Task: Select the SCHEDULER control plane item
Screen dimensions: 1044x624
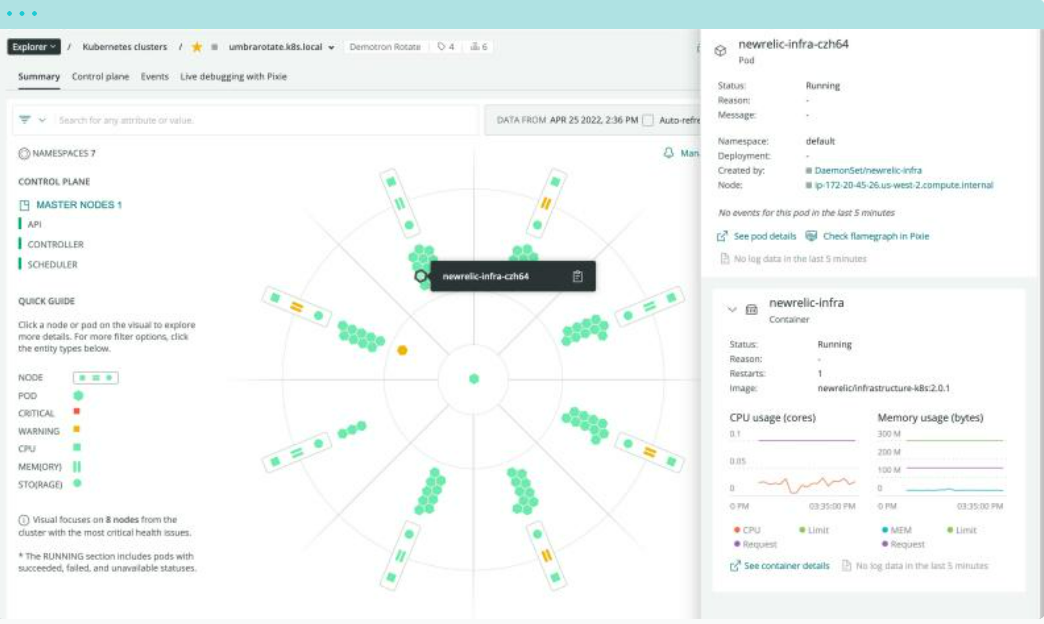Action: (x=52, y=264)
